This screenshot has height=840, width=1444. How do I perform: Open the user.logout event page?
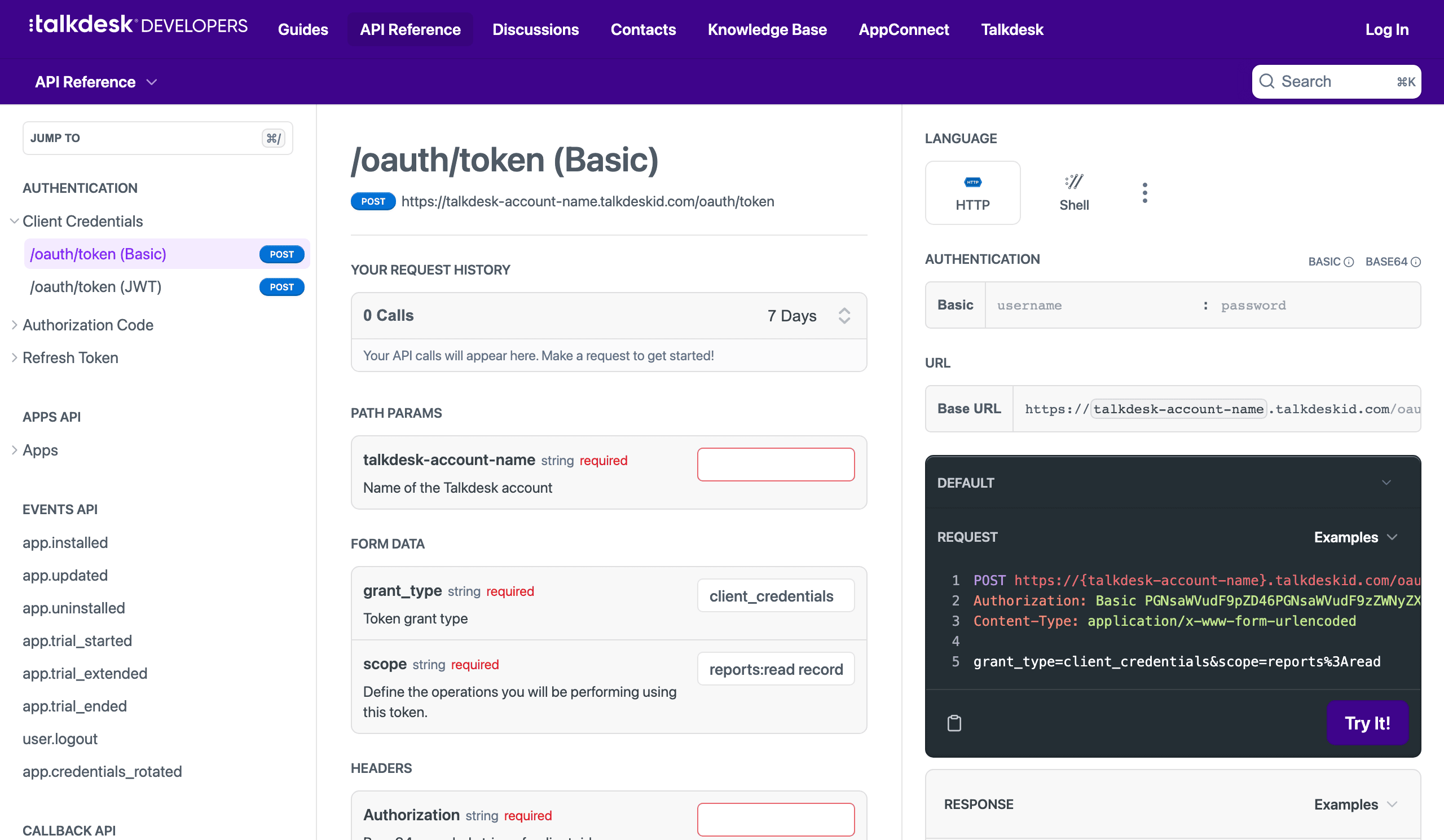pos(60,739)
